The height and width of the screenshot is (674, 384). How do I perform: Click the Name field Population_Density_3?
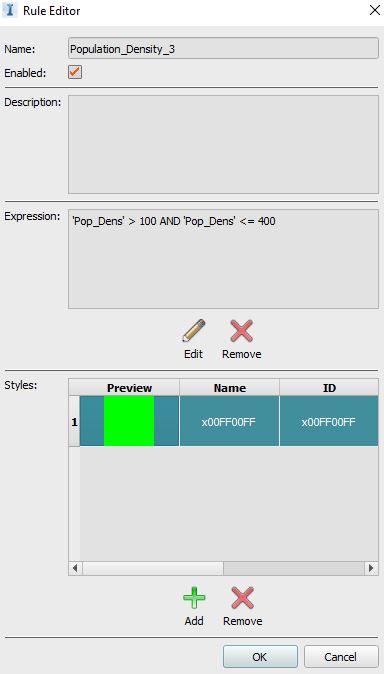[x=223, y=49]
